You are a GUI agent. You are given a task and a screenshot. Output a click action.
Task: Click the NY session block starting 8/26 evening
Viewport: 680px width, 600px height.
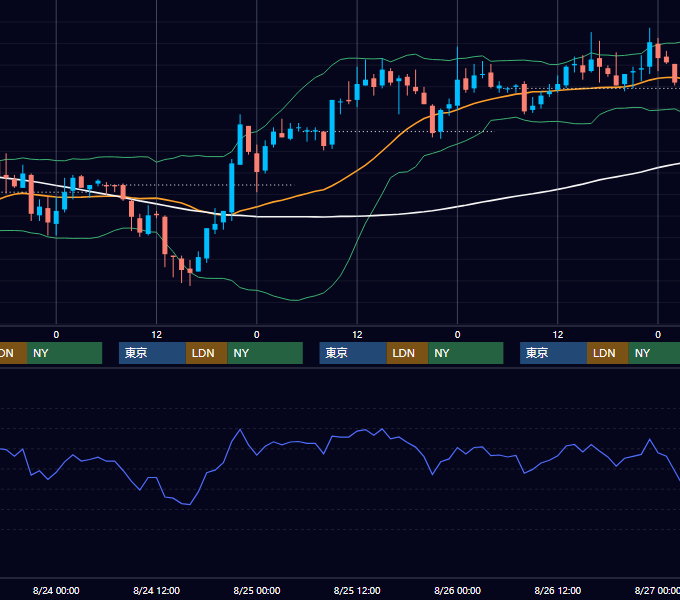coord(654,353)
